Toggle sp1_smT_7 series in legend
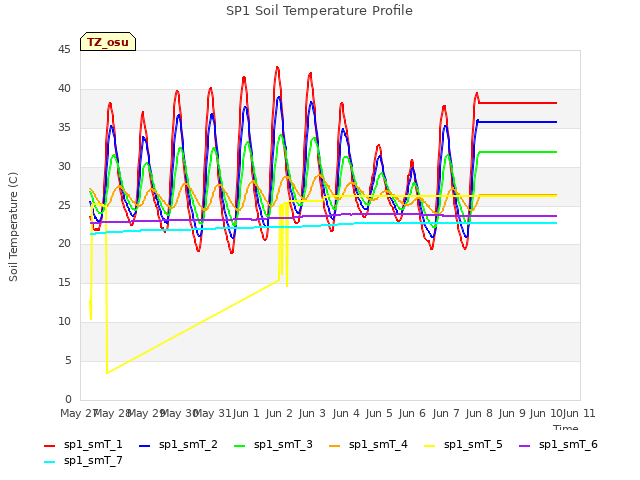The height and width of the screenshot is (480, 640). click(83, 460)
